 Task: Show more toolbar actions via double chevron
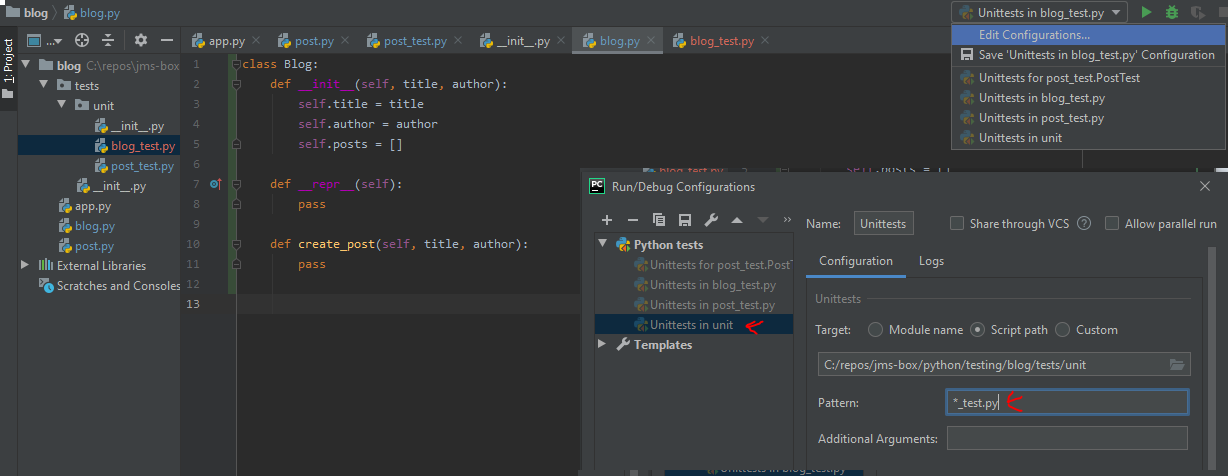pyautogui.click(x=786, y=220)
